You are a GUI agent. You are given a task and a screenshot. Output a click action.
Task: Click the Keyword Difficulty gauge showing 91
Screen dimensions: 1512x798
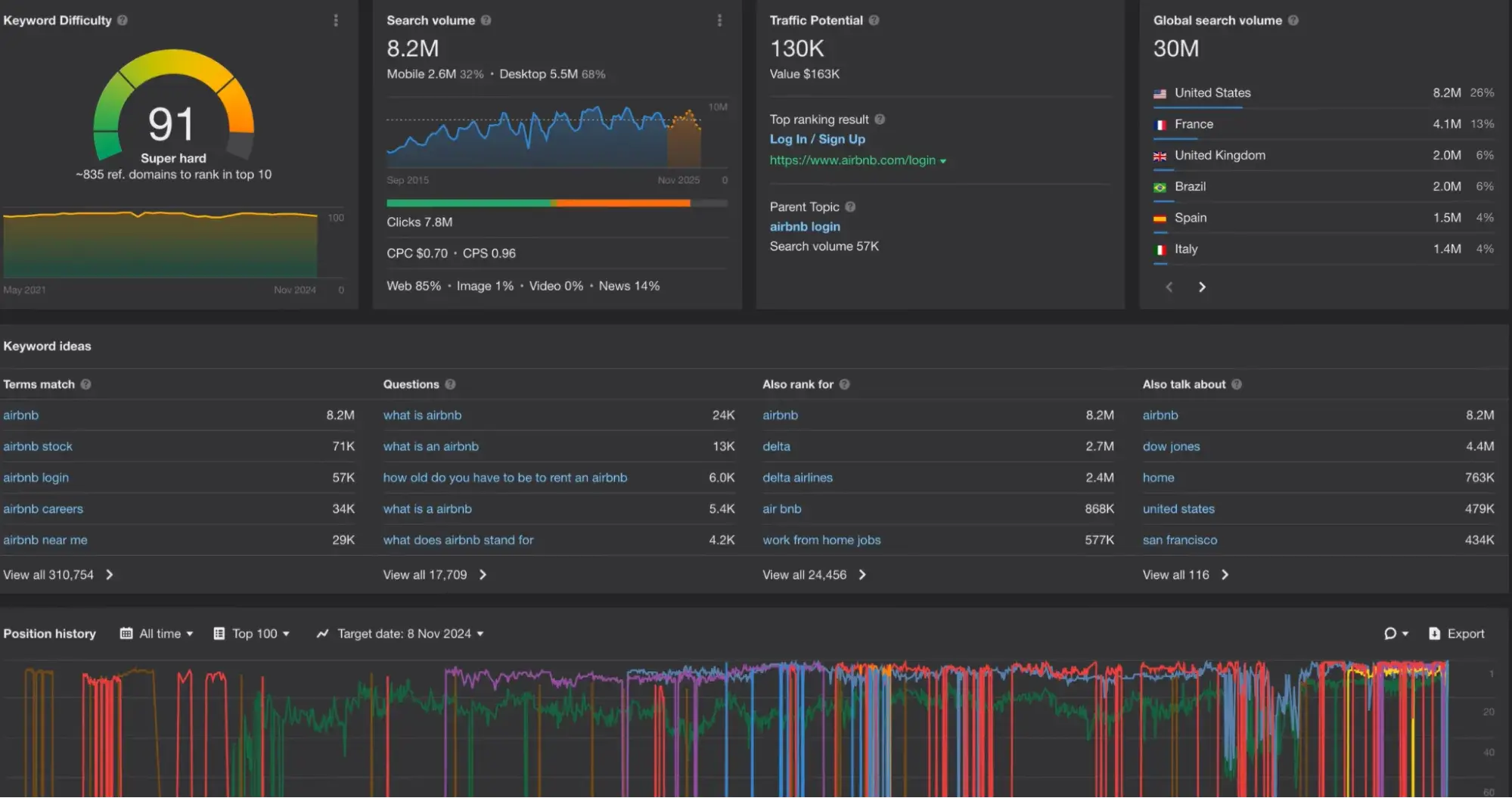(x=173, y=106)
